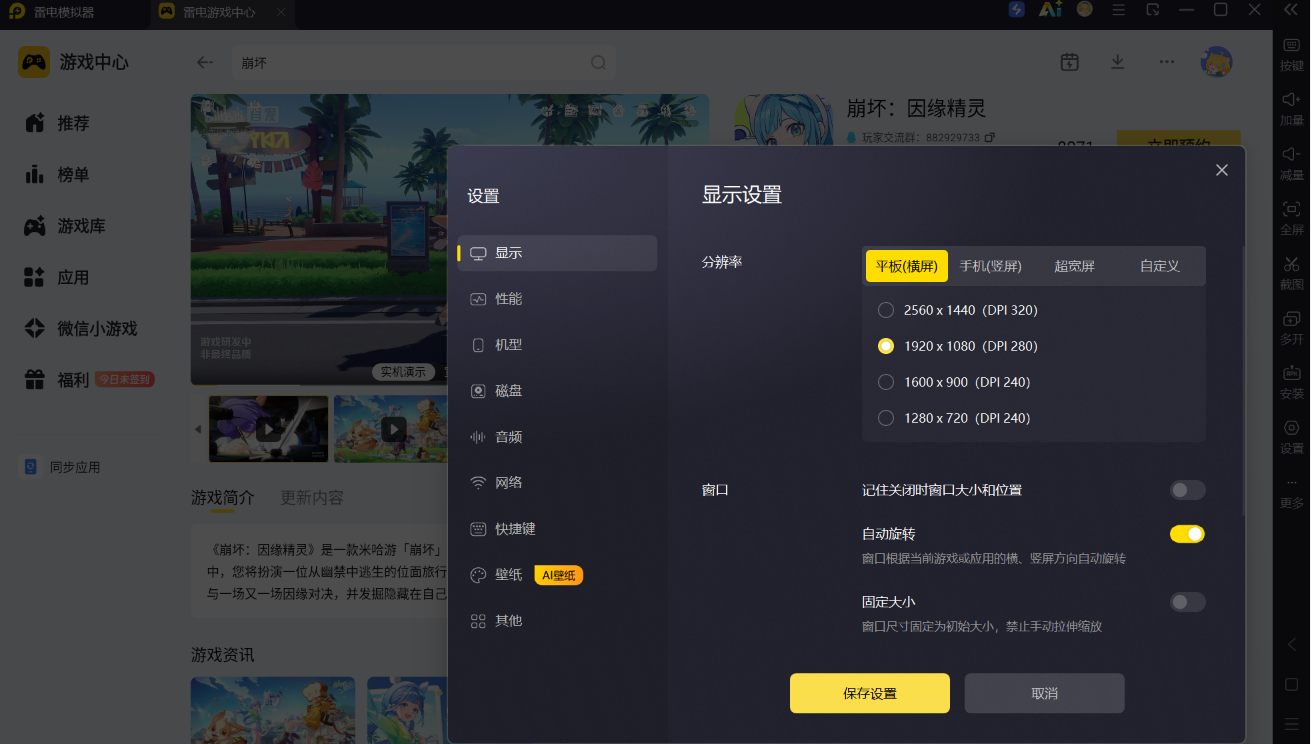Open 壁纸 settings category
The height and width of the screenshot is (744, 1311).
557,575
